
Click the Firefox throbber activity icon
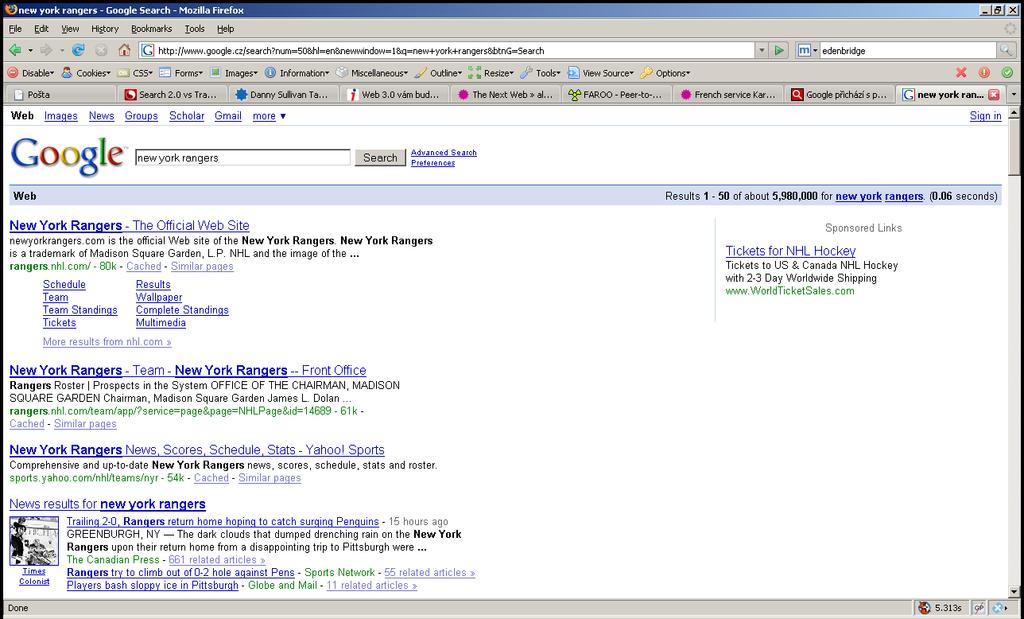pos(1010,29)
